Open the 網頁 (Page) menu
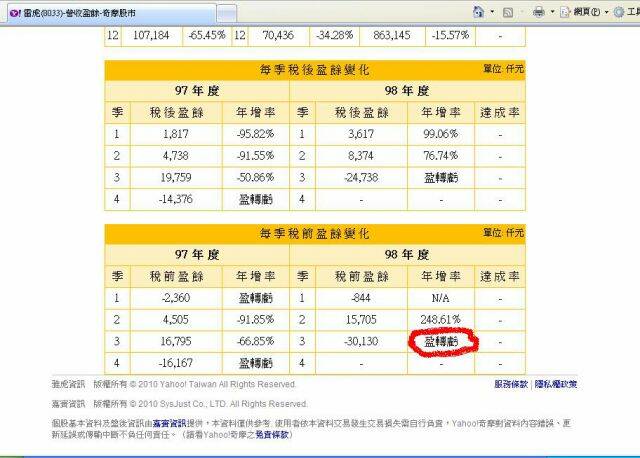This screenshot has height=458, width=640. pyautogui.click(x=581, y=12)
